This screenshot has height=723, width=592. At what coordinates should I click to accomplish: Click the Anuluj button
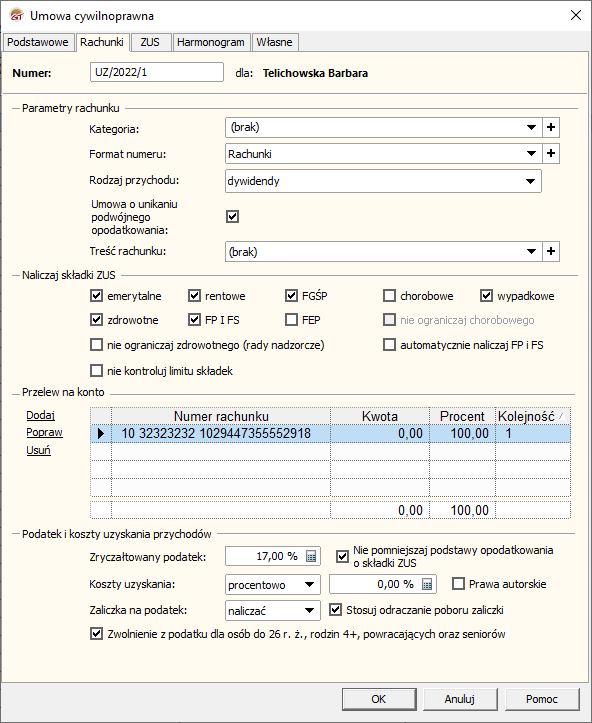(x=460, y=699)
